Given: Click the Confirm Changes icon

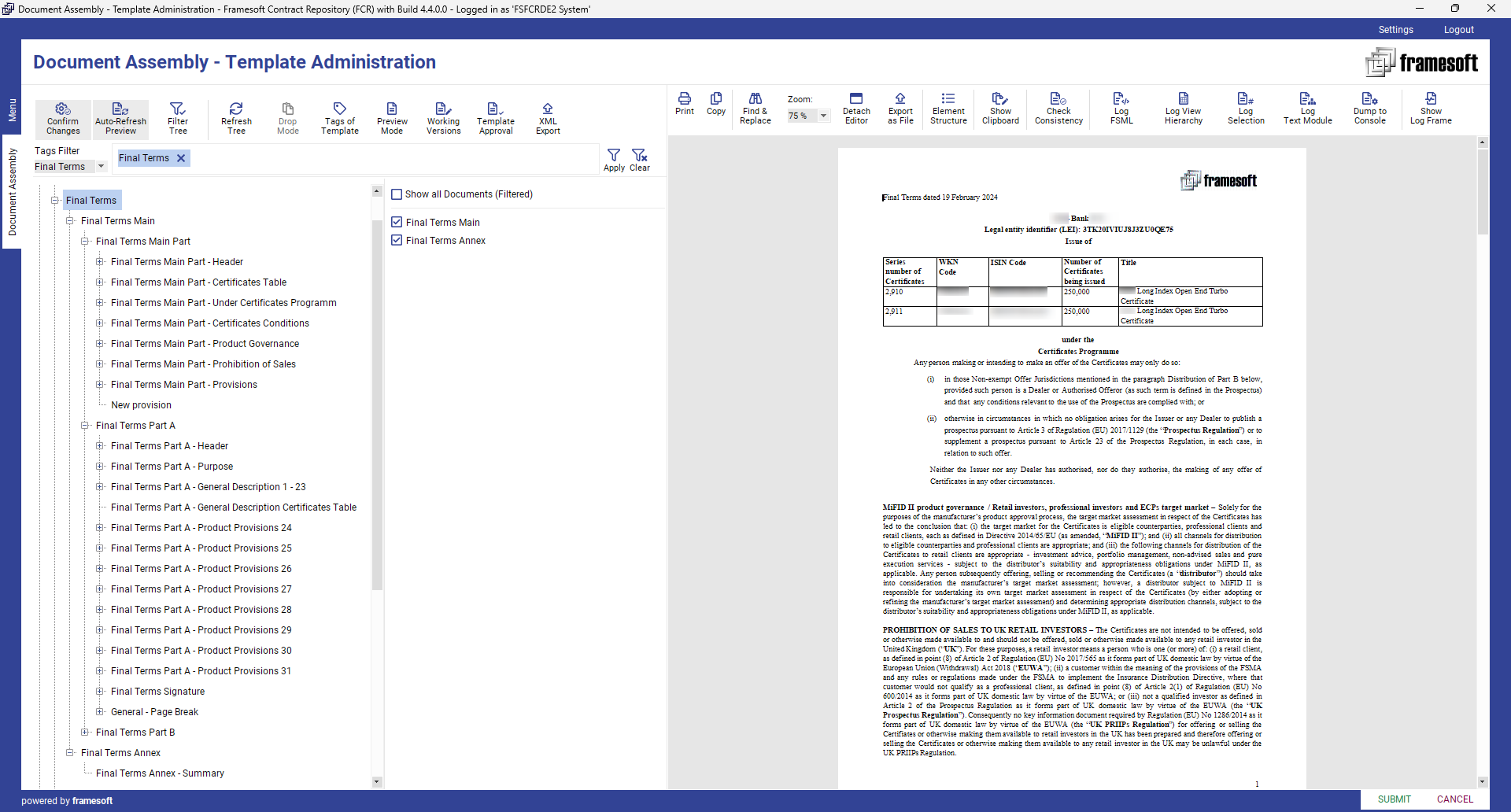Looking at the screenshot, I should click(x=63, y=119).
